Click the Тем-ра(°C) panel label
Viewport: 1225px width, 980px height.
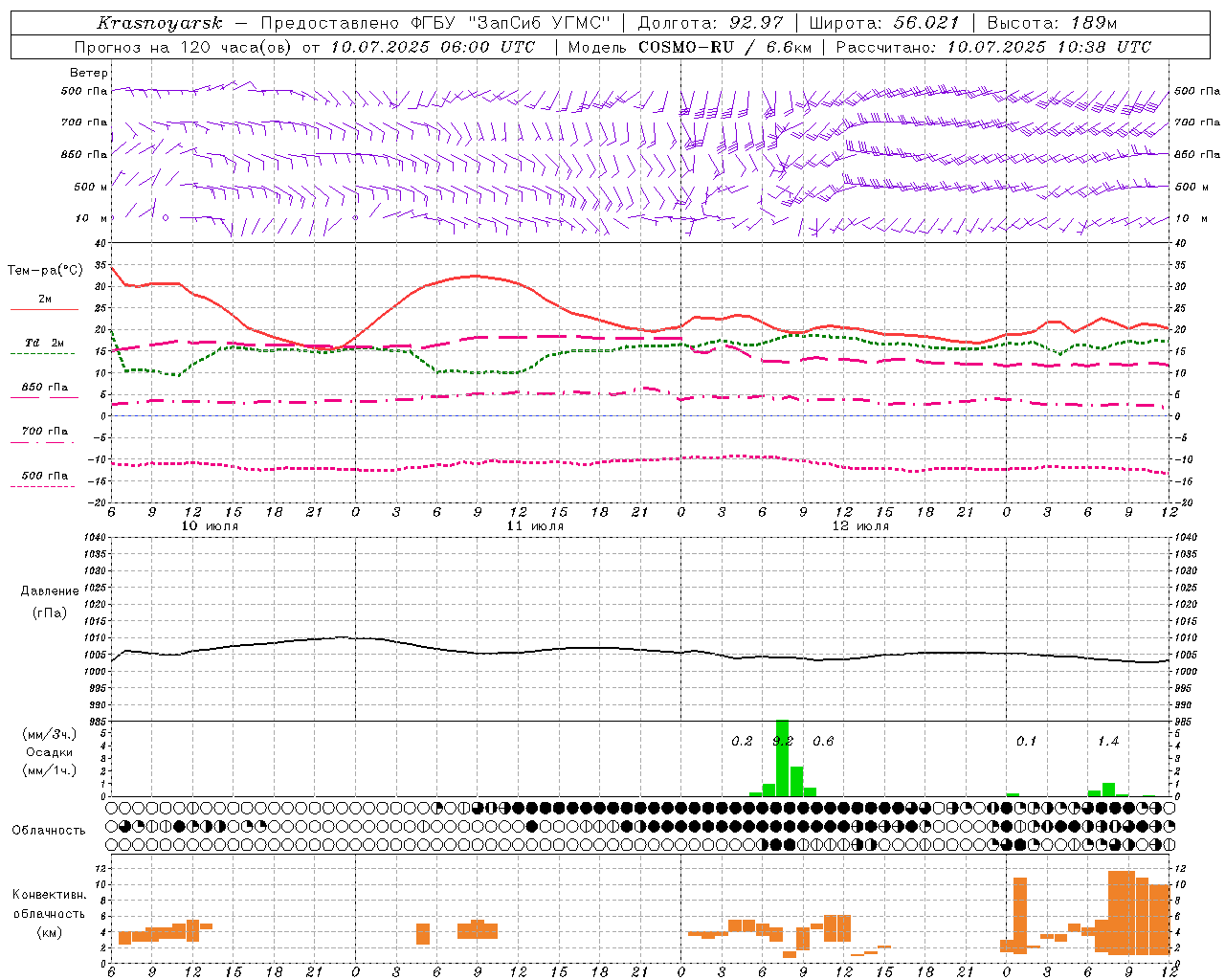click(45, 271)
